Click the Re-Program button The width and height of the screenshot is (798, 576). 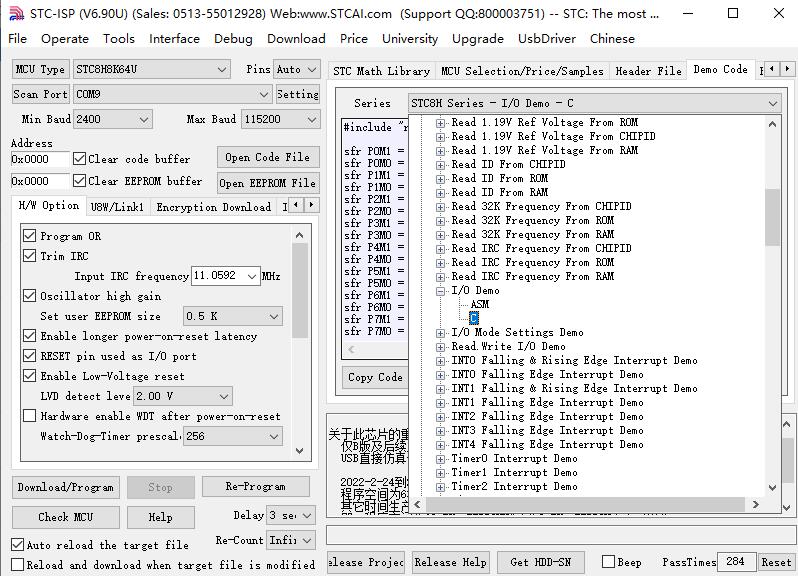255,486
